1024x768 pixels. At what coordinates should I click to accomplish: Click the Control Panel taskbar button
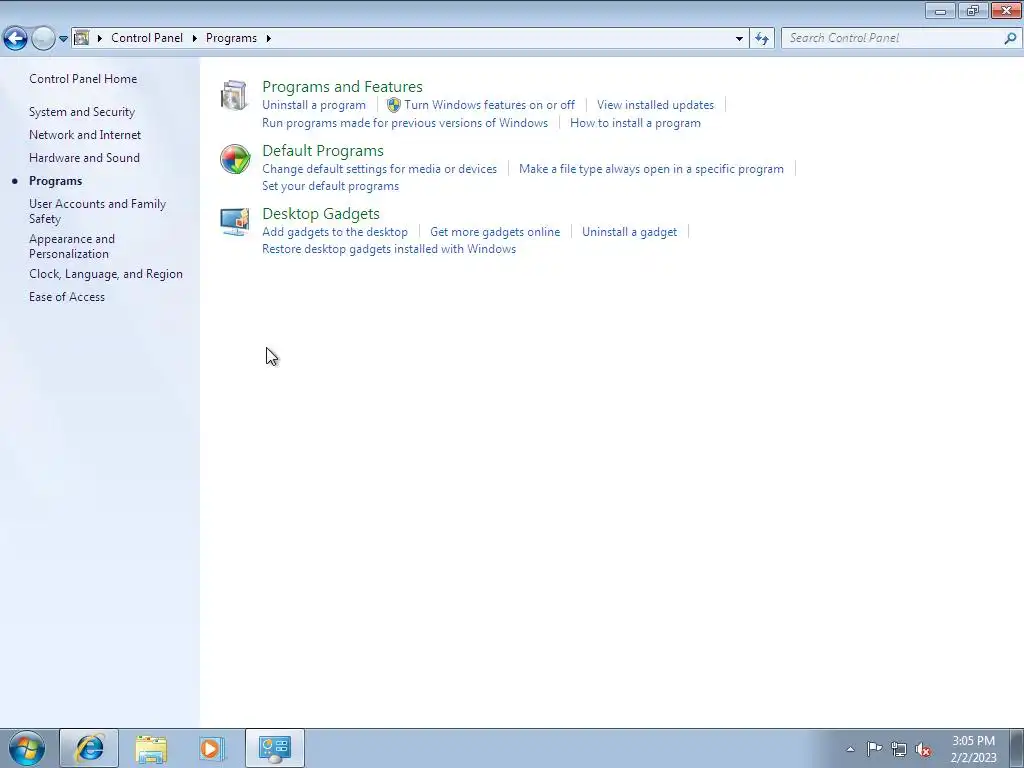(275, 748)
